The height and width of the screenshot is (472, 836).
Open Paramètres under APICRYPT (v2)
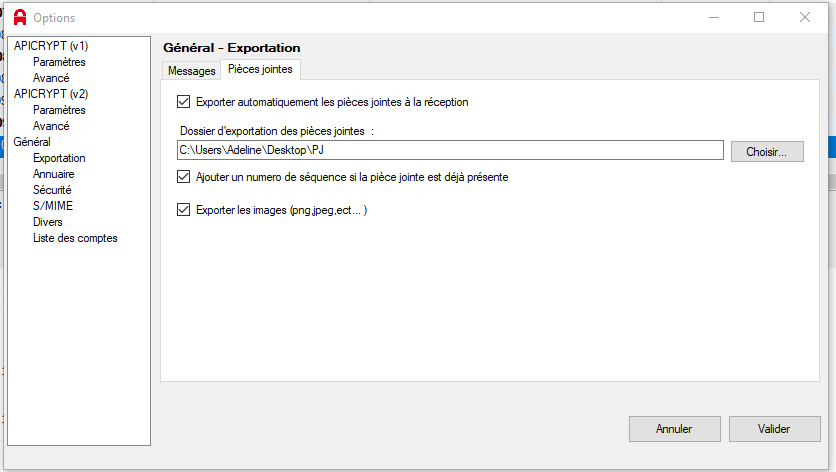click(x=59, y=110)
